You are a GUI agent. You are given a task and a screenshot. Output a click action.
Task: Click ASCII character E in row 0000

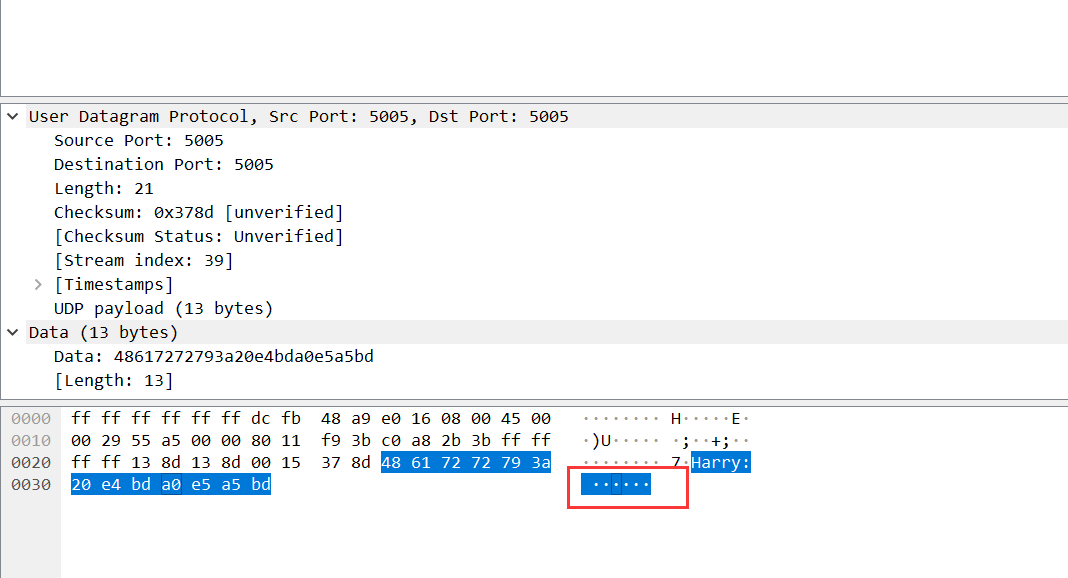736,419
